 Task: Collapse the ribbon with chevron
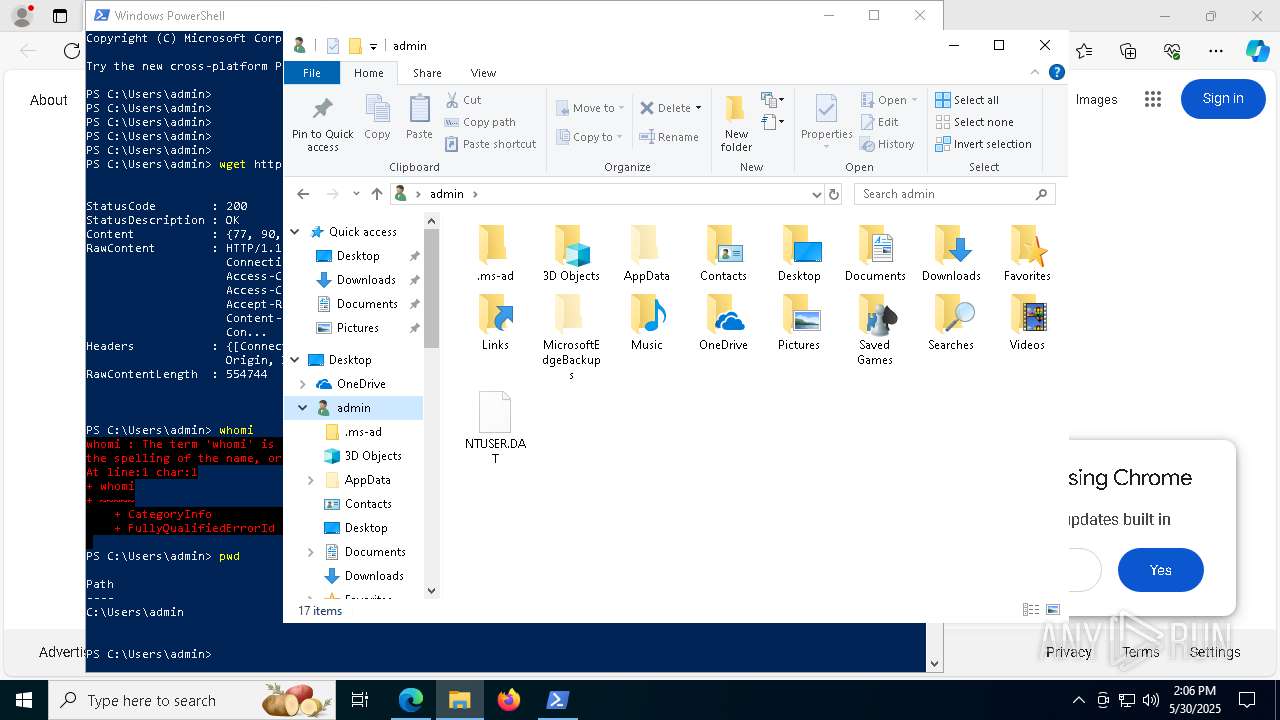[1035, 72]
